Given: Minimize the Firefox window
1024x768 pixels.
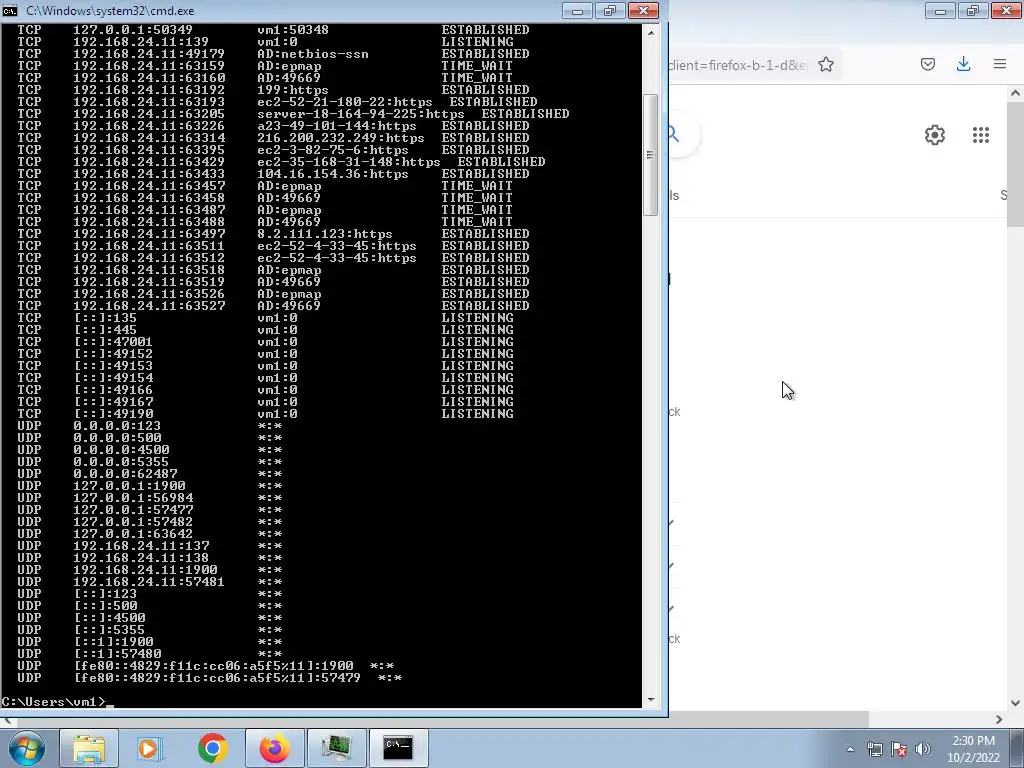Looking at the screenshot, I should point(940,10).
